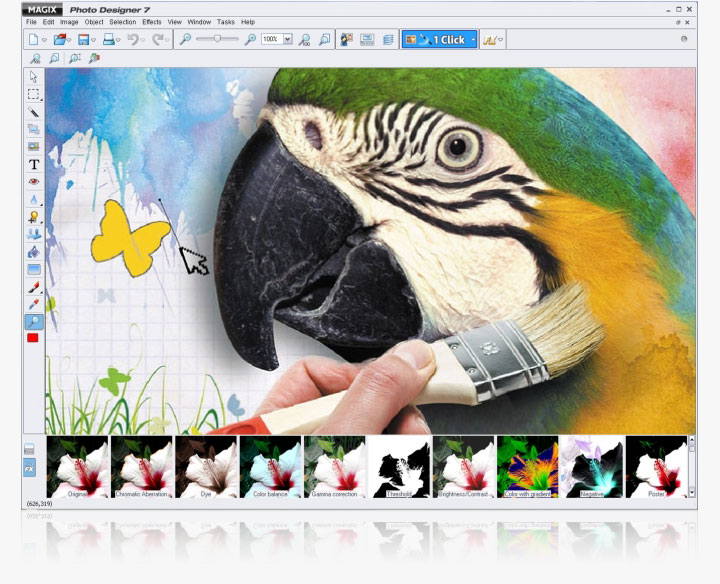Toggle the FX effects preview panel
720x584 pixels.
tap(29, 469)
